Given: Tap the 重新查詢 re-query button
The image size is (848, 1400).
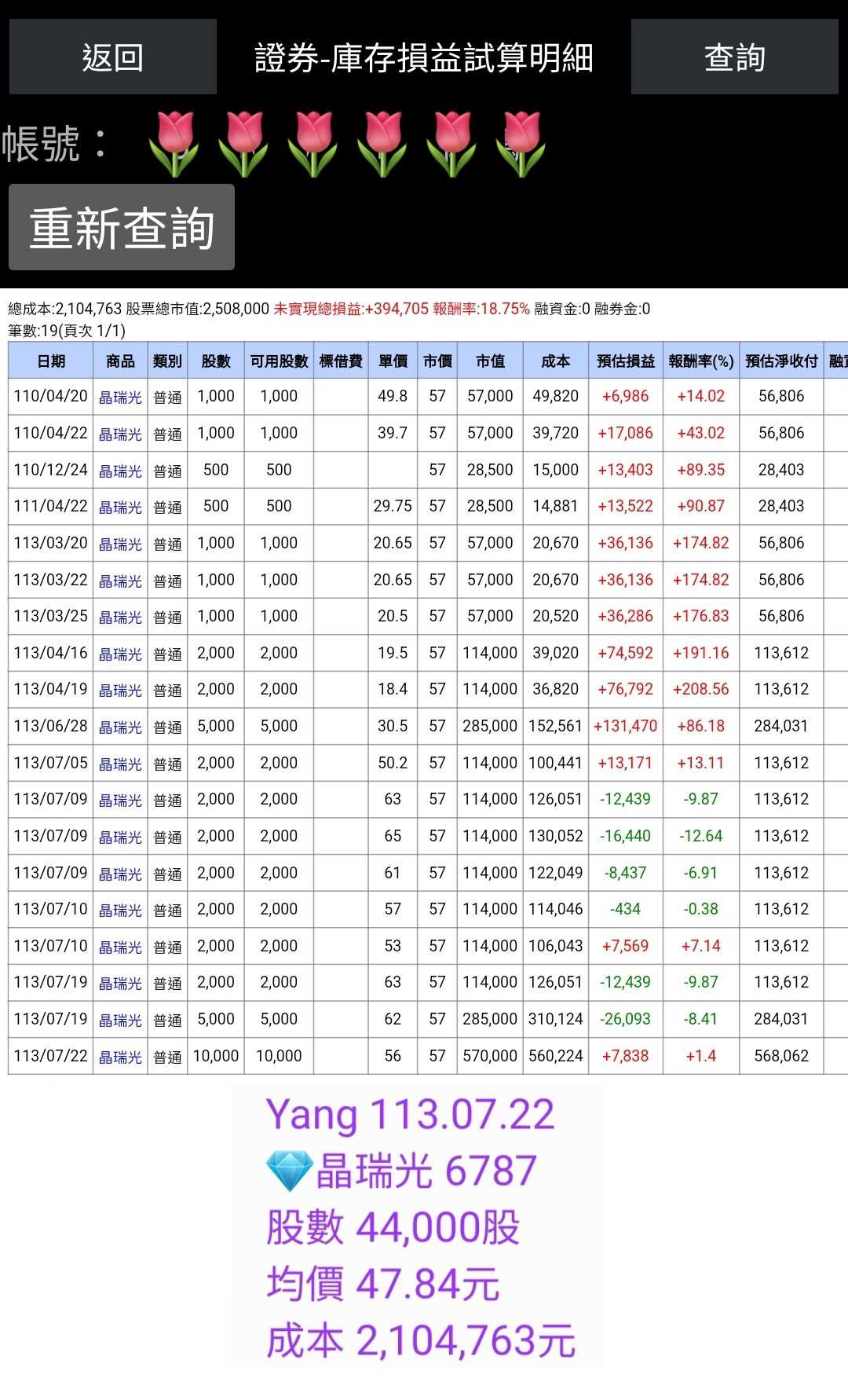Looking at the screenshot, I should pyautogui.click(x=122, y=228).
